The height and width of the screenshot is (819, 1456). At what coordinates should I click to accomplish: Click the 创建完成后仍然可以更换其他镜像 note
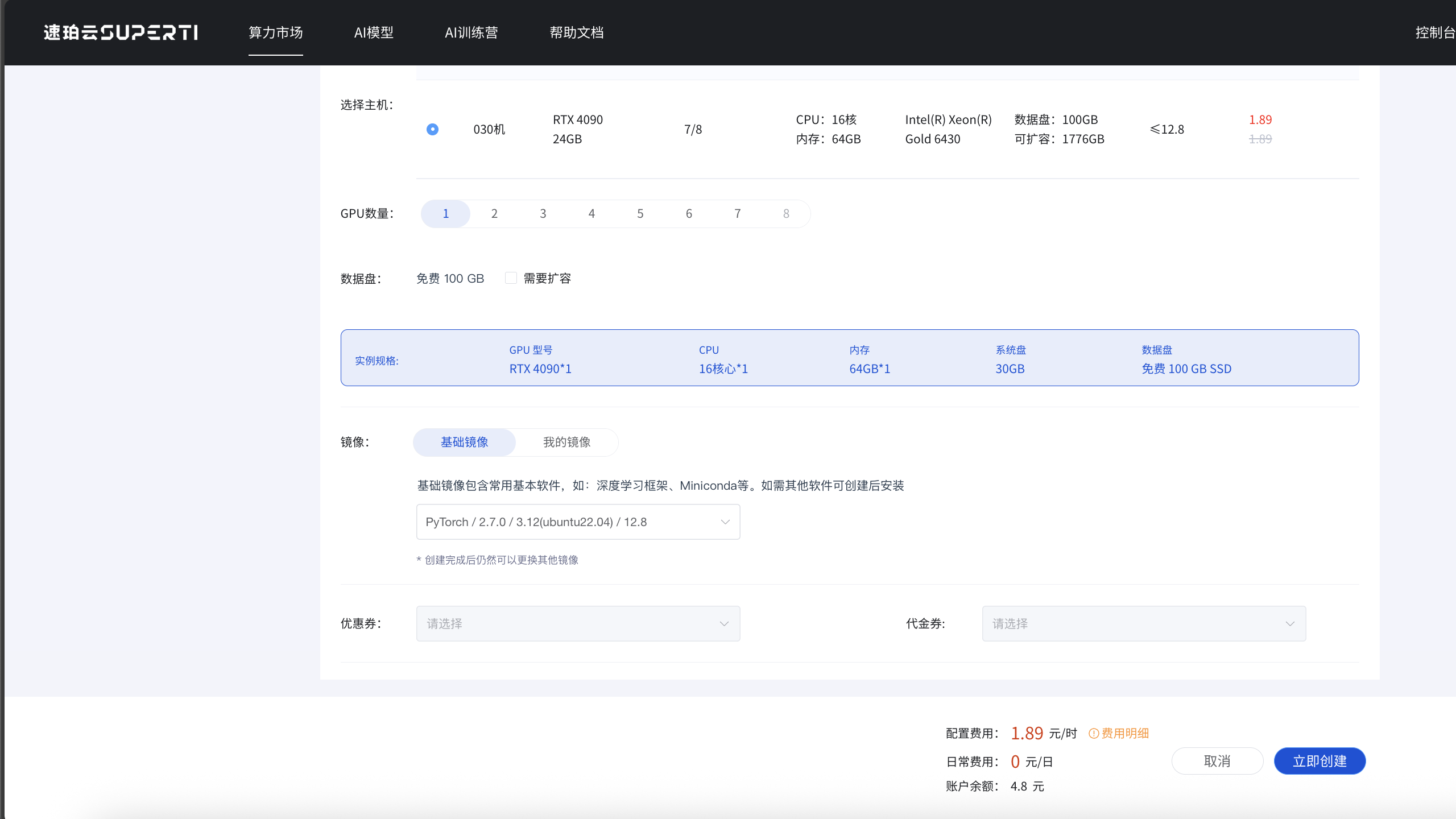pos(498,560)
